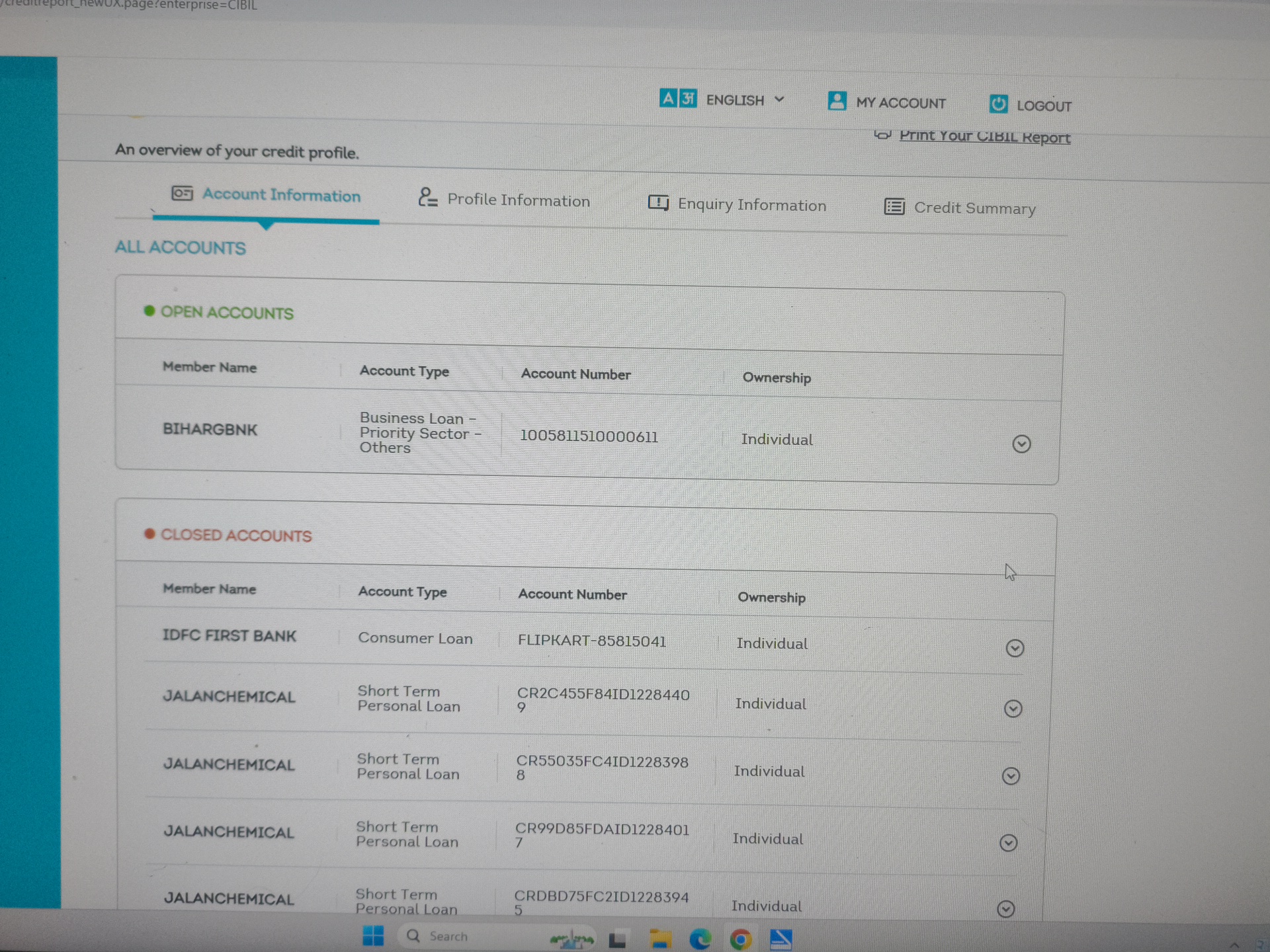Viewport: 1270px width, 952px height.
Task: Expand JALANCHEMICAL account ending 228440 9
Action: coord(1013,709)
